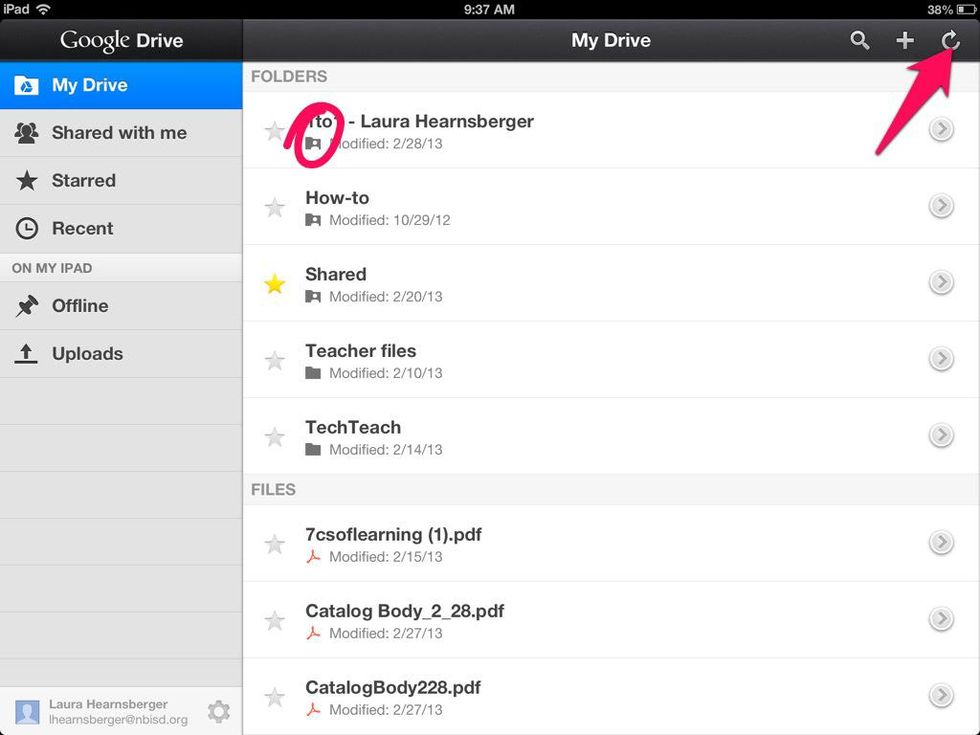The width and height of the screenshot is (980, 735).
Task: Tap the folder icon under Teacher files
Action: 313,373
